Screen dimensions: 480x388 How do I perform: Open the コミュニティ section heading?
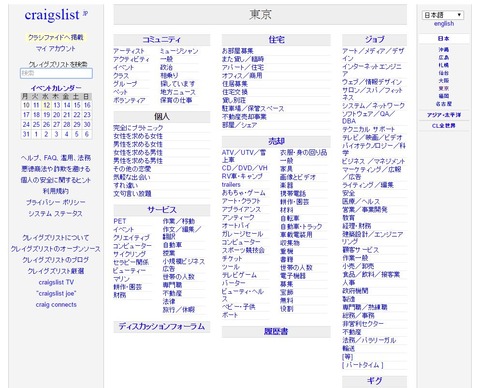[162, 40]
